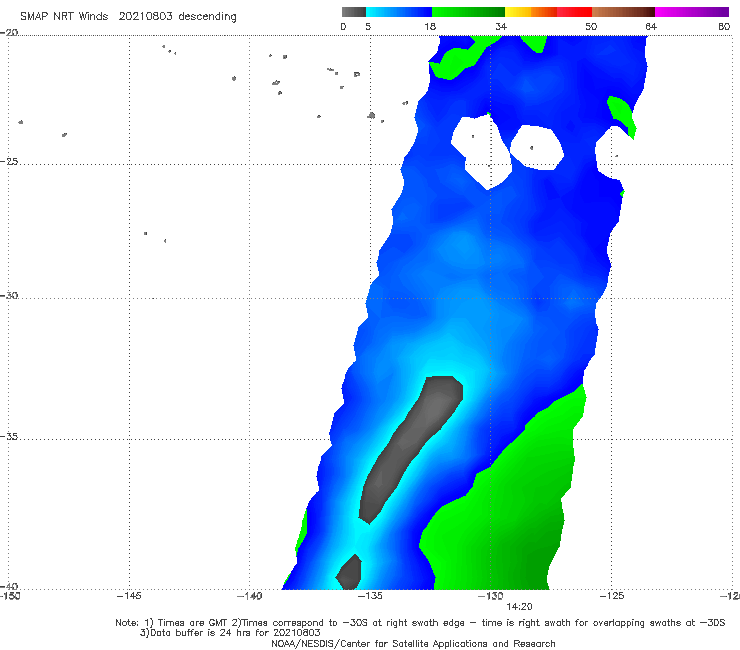Screen dimensions: 740x650
Task: Click the large elongated gray low-wind patch
Action: point(411,448)
